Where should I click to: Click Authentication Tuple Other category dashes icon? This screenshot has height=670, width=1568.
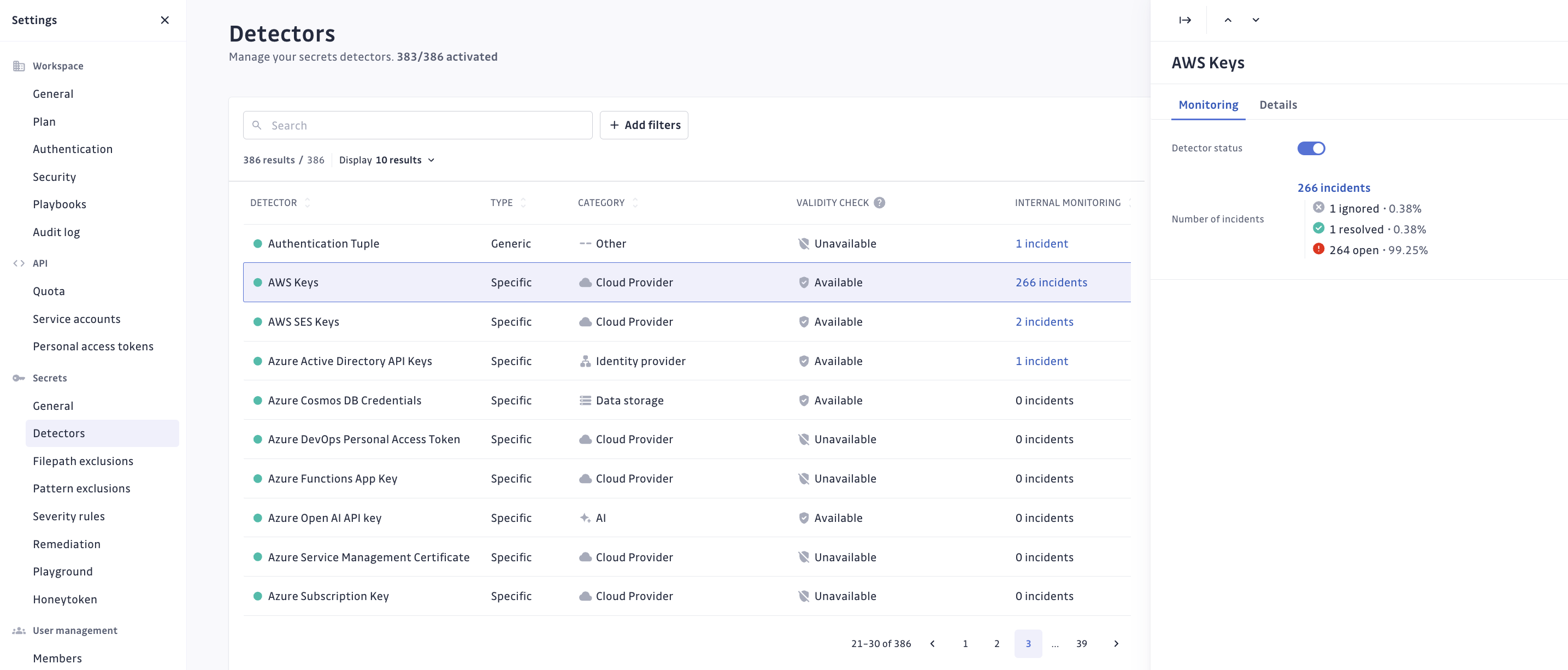click(x=585, y=244)
